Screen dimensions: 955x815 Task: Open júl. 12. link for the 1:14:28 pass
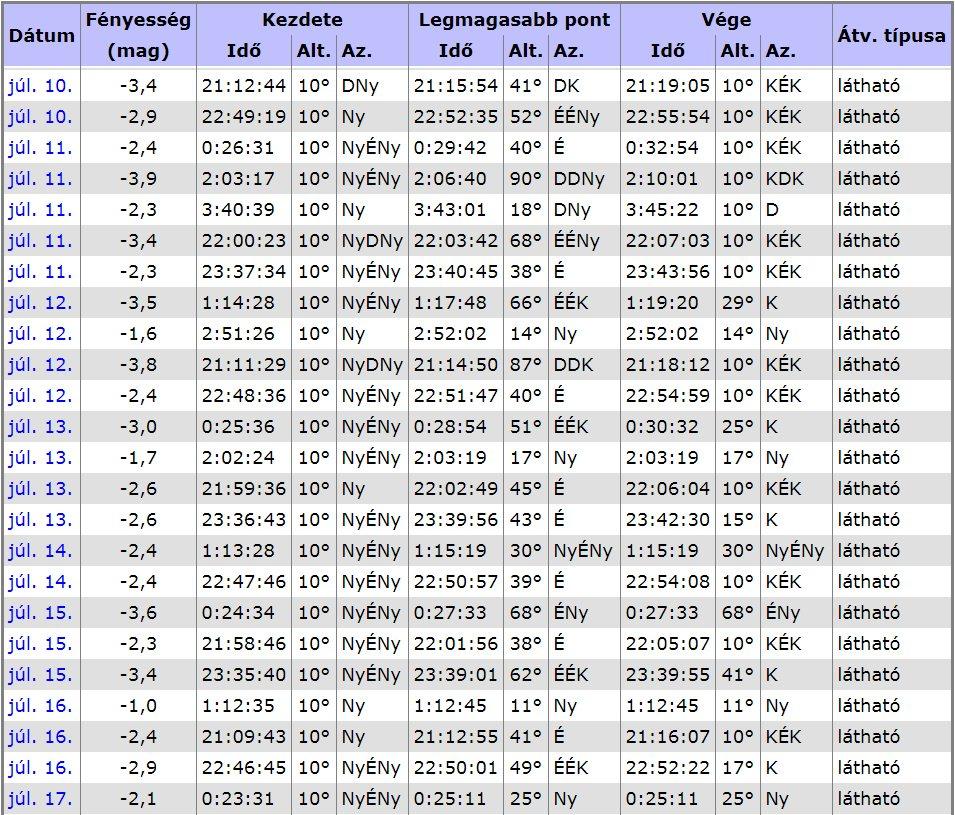pyautogui.click(x=40, y=303)
